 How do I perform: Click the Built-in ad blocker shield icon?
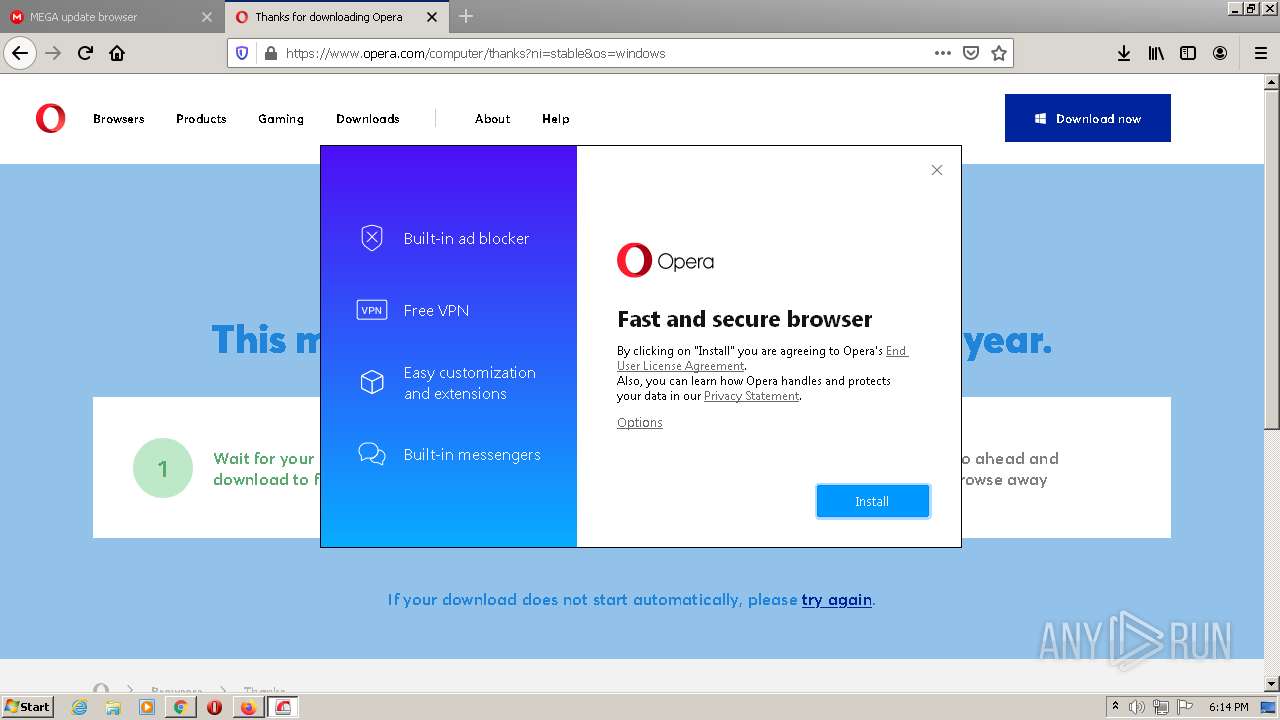[x=372, y=238]
